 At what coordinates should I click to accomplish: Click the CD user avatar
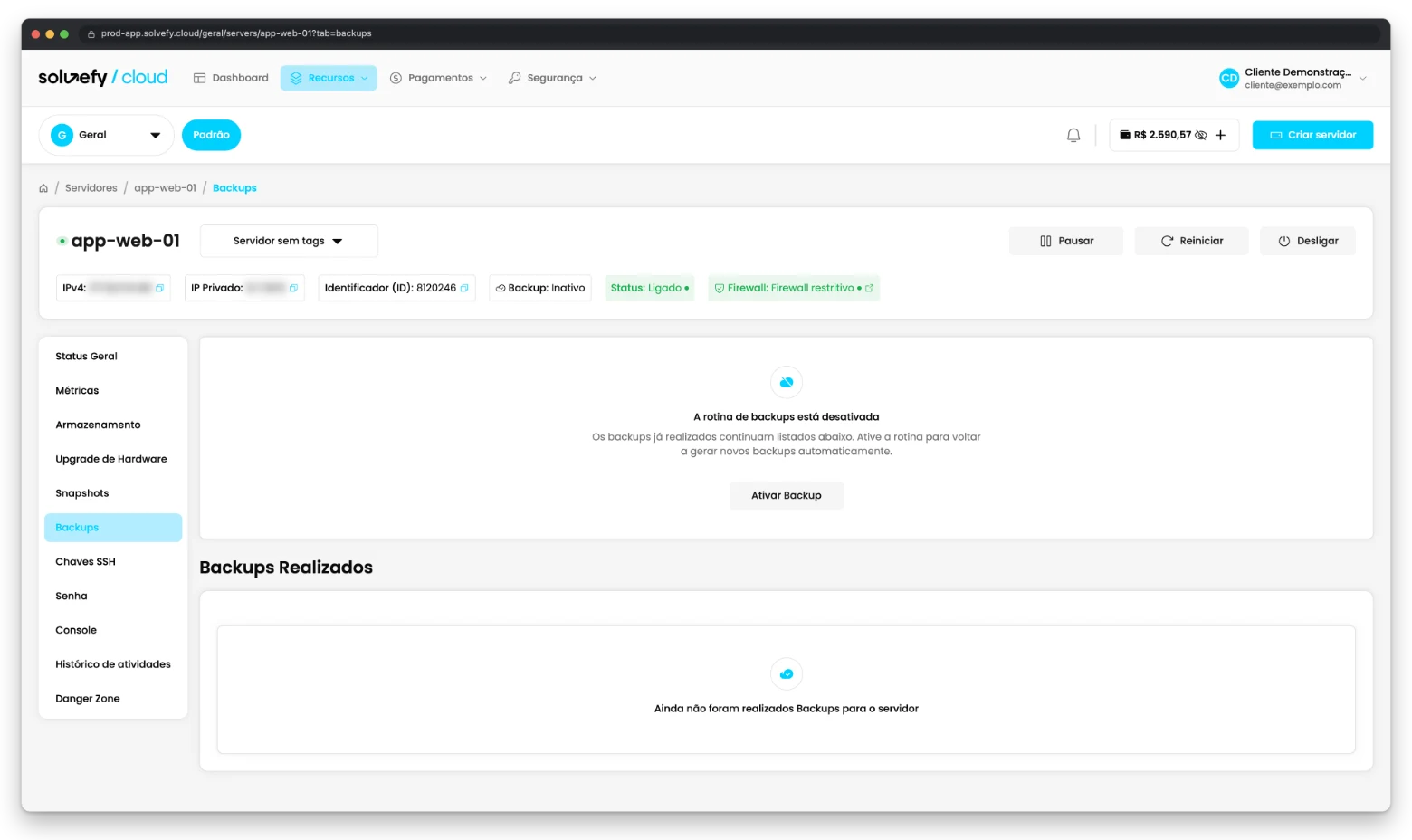[1229, 78]
